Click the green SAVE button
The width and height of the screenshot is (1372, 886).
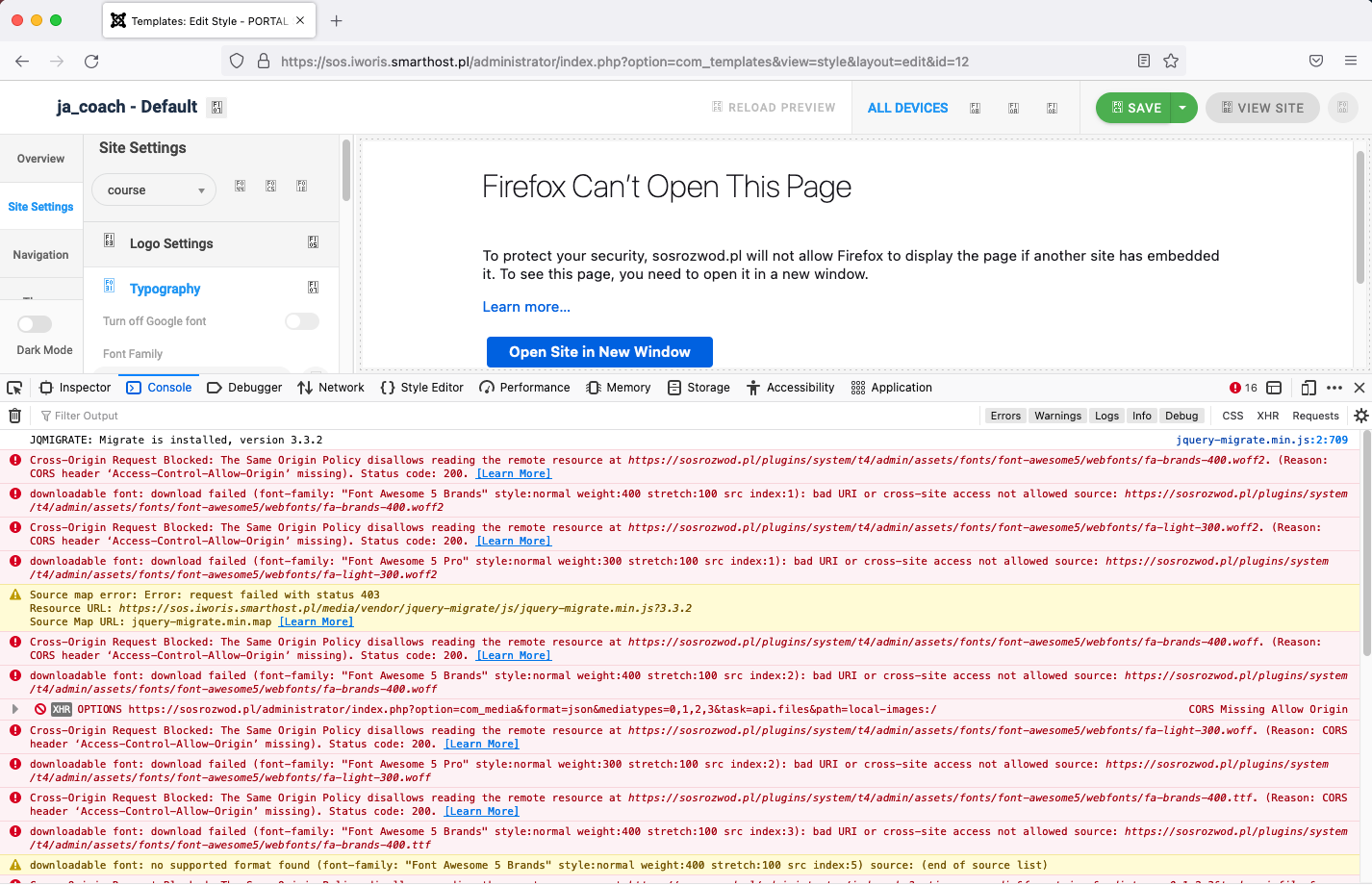(x=1135, y=108)
